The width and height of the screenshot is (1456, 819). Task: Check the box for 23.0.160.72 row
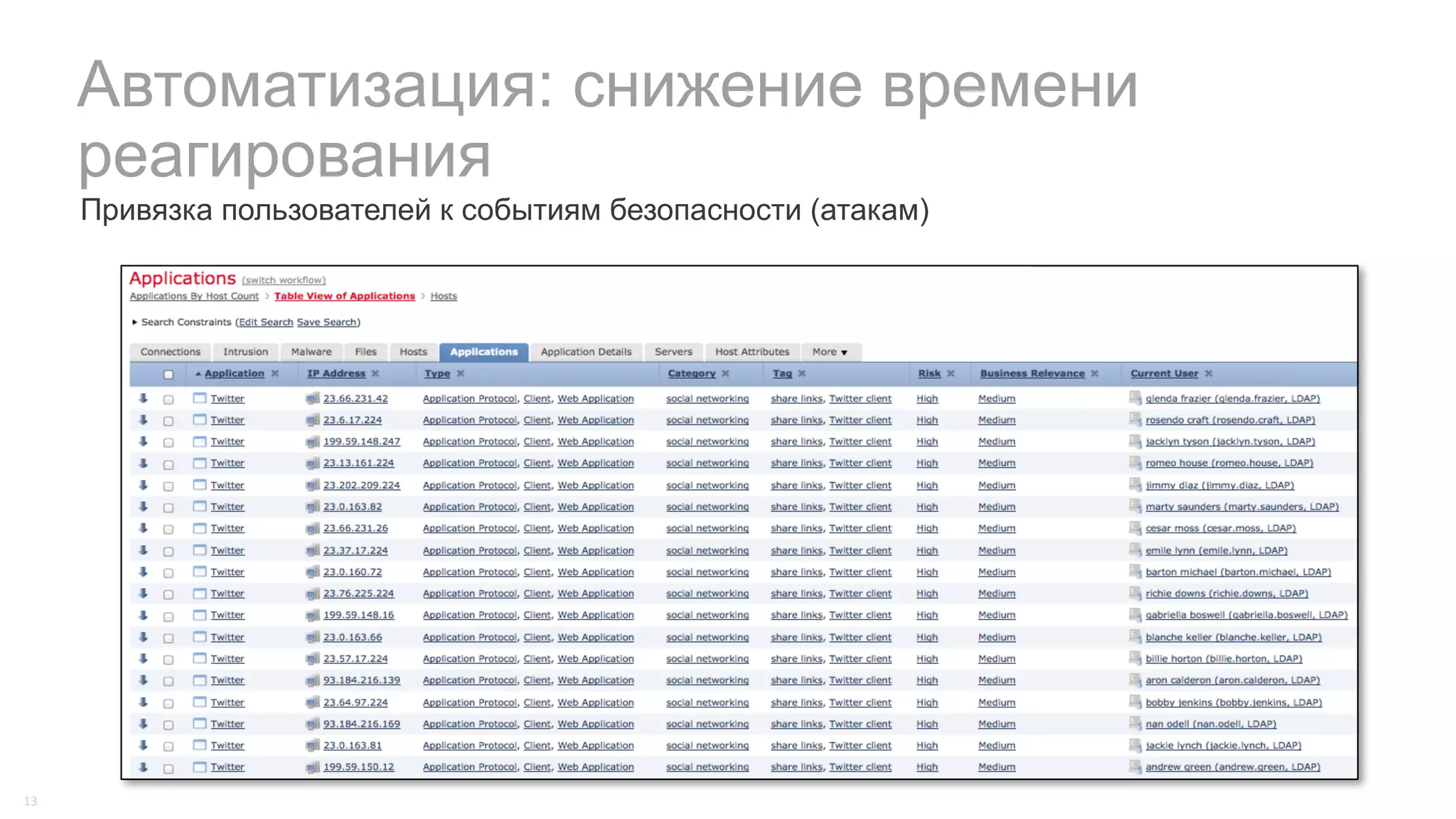point(168,573)
